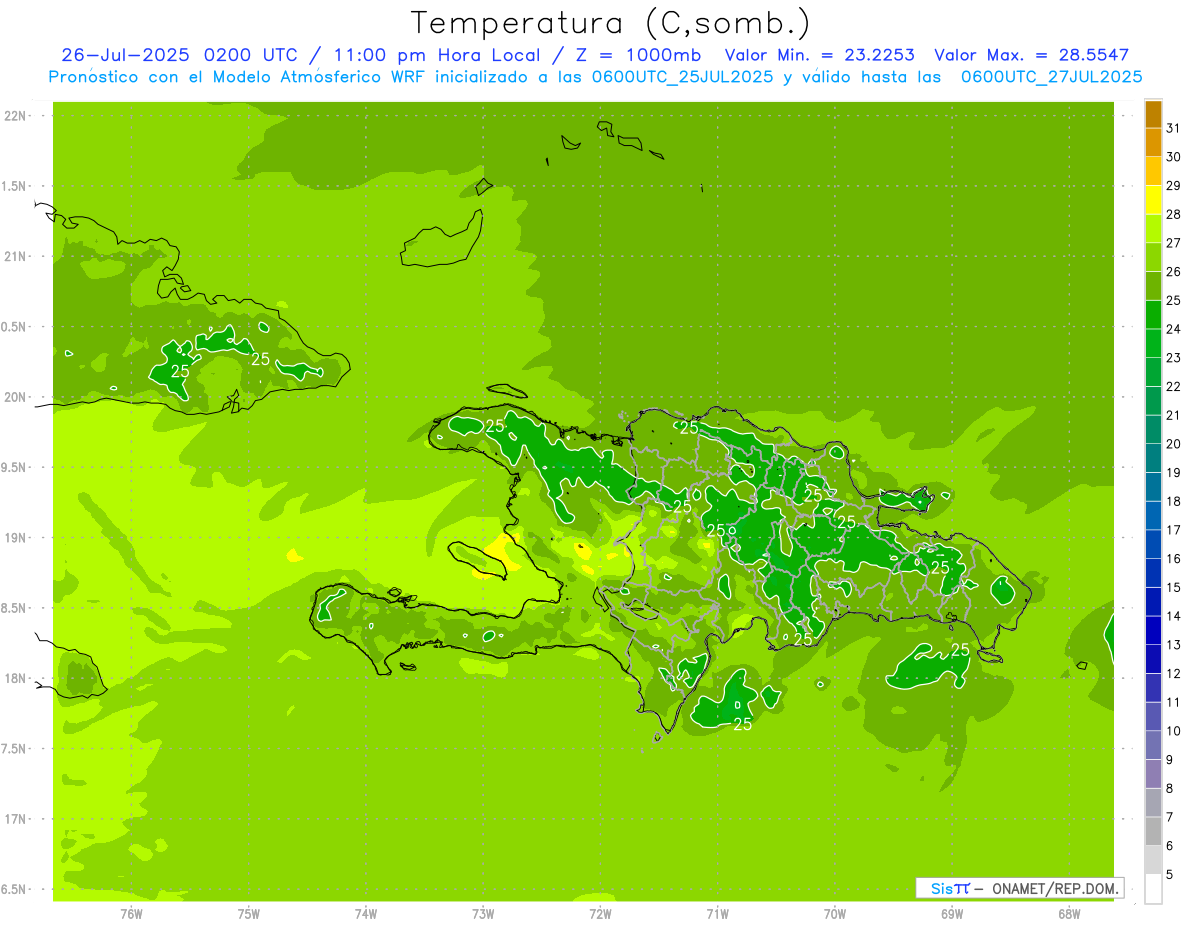Viewport: 1200px width, 927px height.
Task: Click the '74W' longitude label
Action: tap(366, 913)
